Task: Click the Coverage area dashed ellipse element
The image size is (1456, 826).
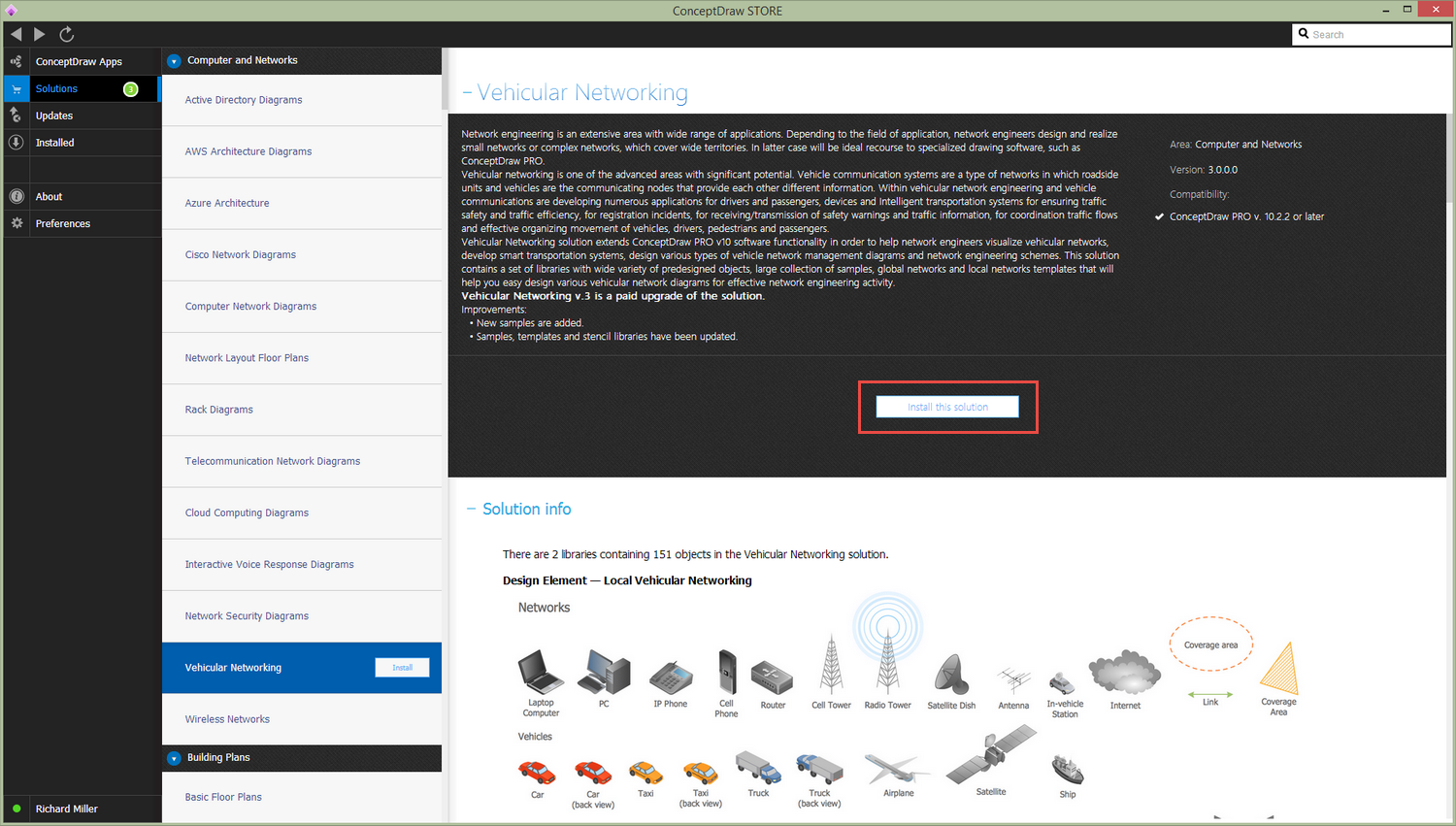Action: click(1210, 644)
